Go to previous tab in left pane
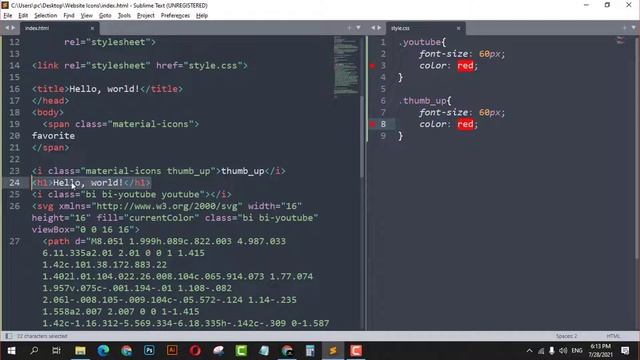This screenshot has width=640, height=360. pos(7,28)
